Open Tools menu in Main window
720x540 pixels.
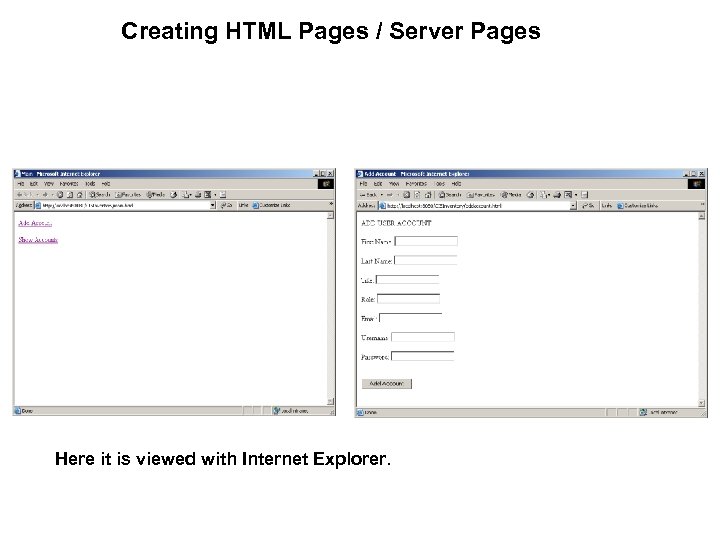click(x=90, y=184)
